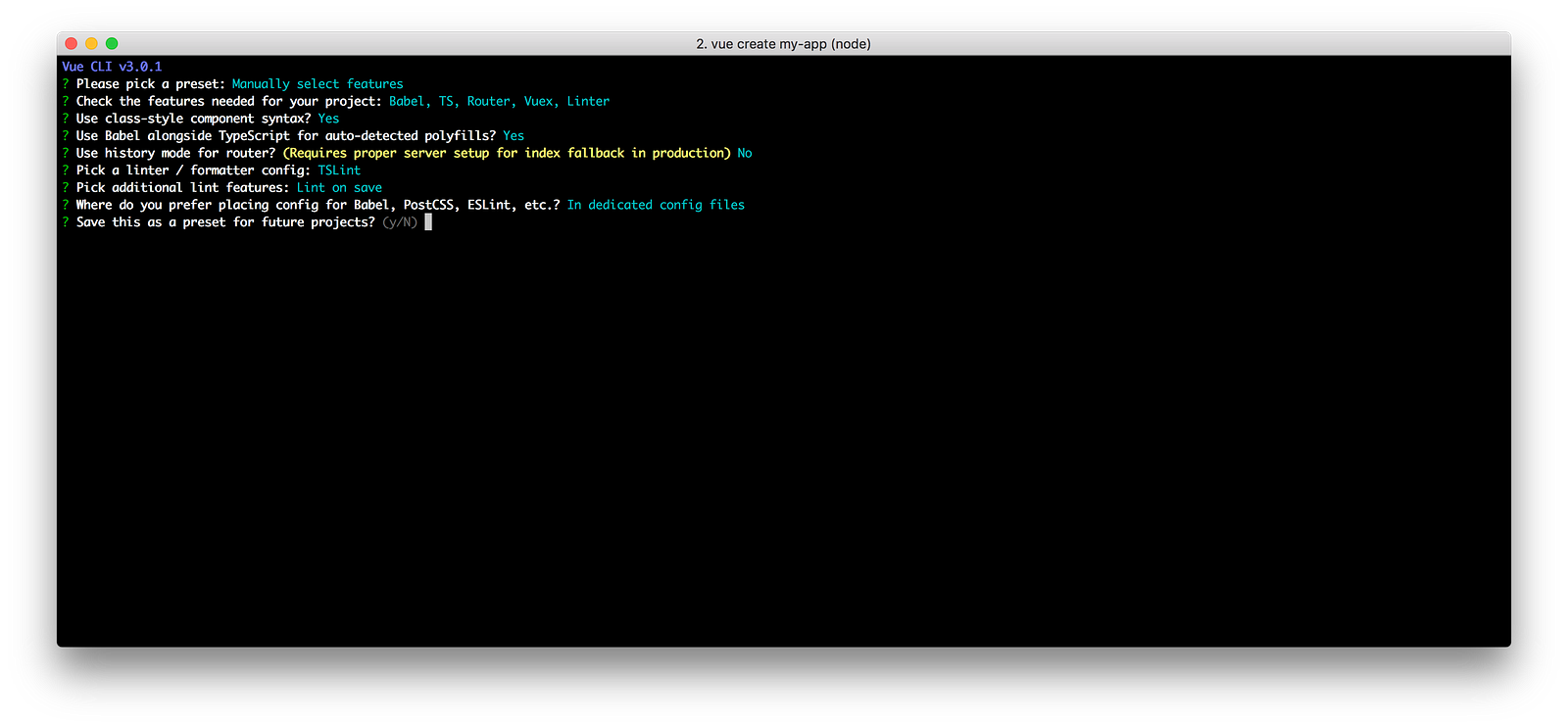Image resolution: width=1568 pixels, height=728 pixels.
Task: Click 'Use Babel alongside TypeScript' prompt line
Action: coord(286,136)
